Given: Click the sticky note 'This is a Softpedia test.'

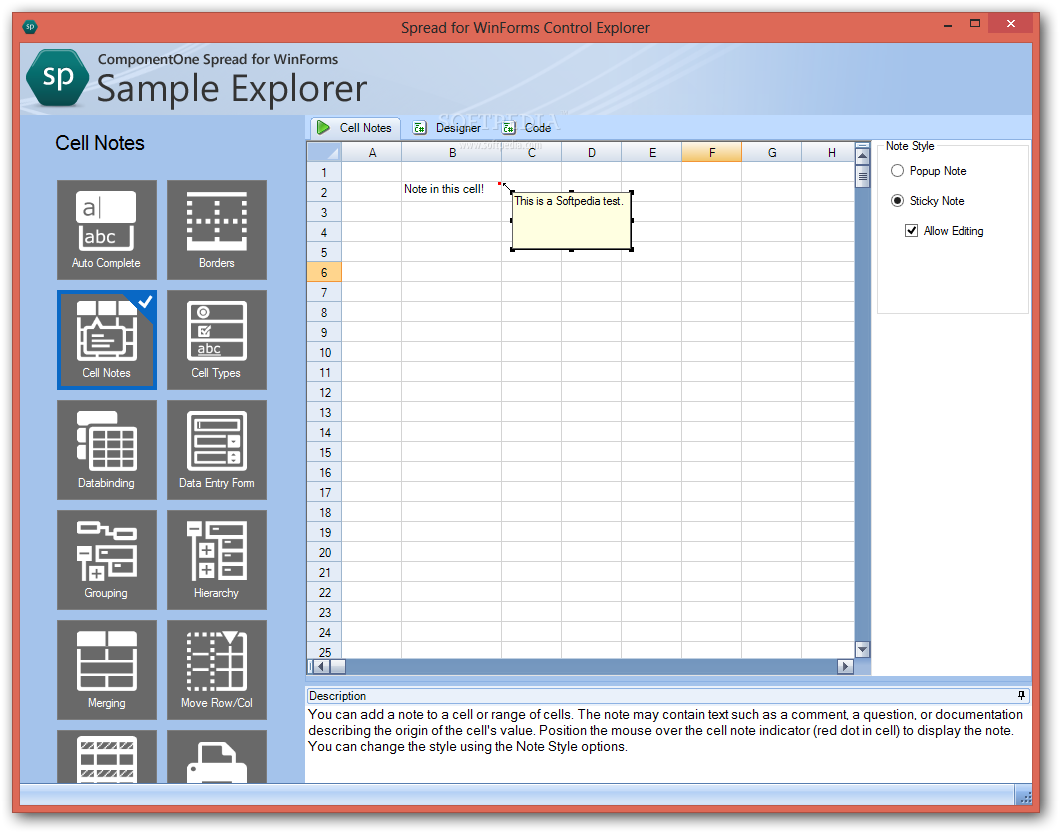Looking at the screenshot, I should [x=572, y=221].
